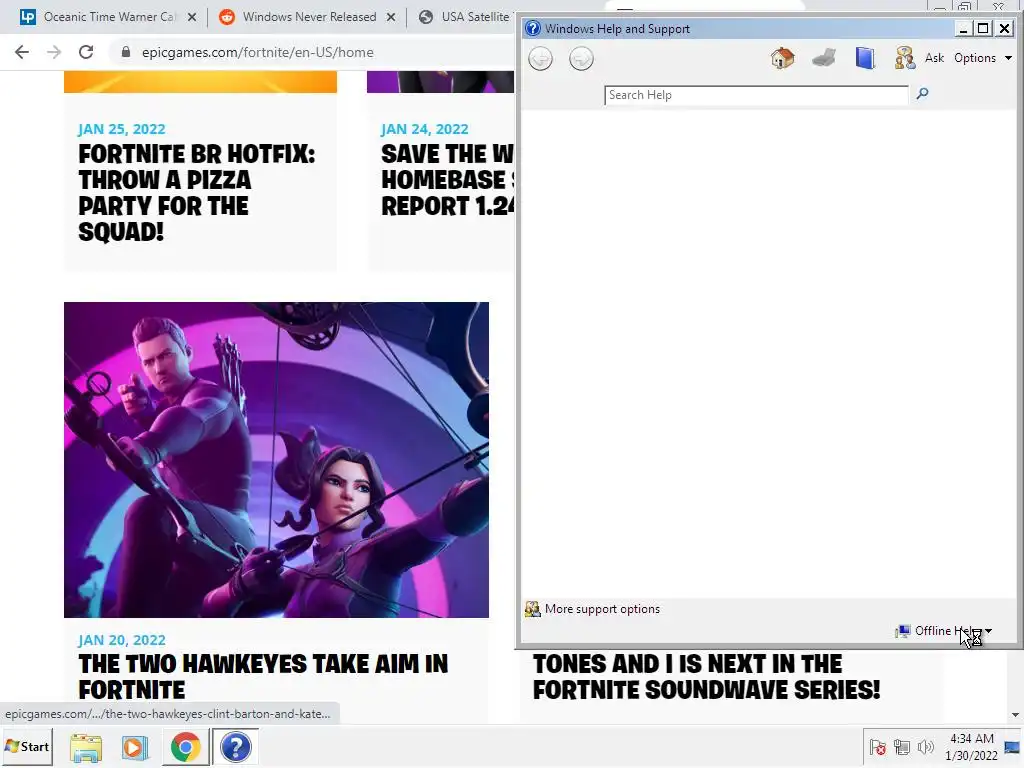Open Action Center flag tray icon
This screenshot has width=1024, height=768.
(878, 747)
